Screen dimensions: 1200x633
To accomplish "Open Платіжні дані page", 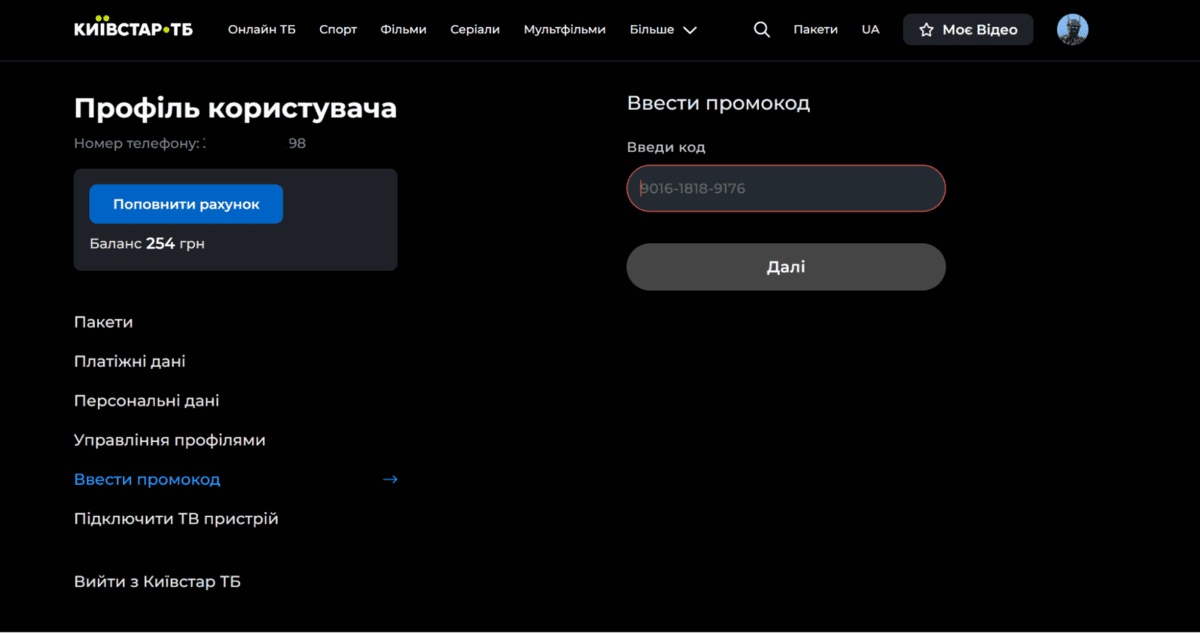I will pos(130,361).
